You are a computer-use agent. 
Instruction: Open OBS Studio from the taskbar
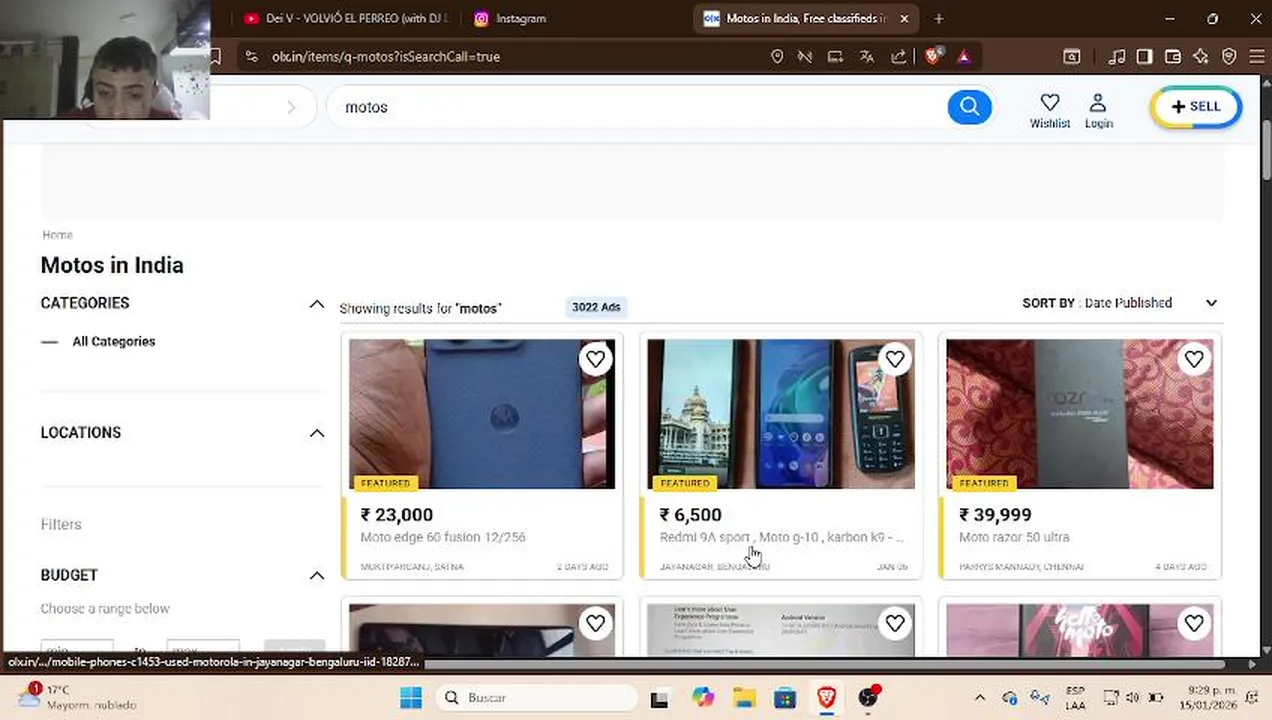[x=868, y=698]
